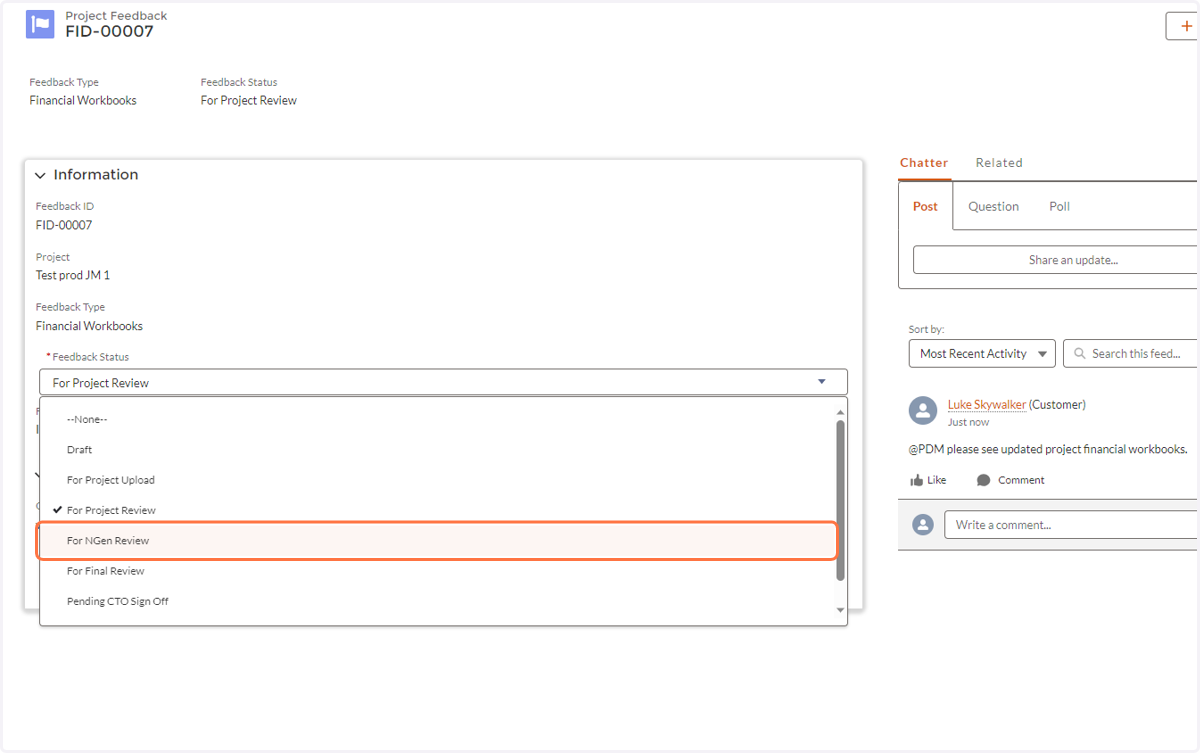Open the Most Recent Activity sort dropdown
This screenshot has height=753, width=1200.
click(x=982, y=353)
